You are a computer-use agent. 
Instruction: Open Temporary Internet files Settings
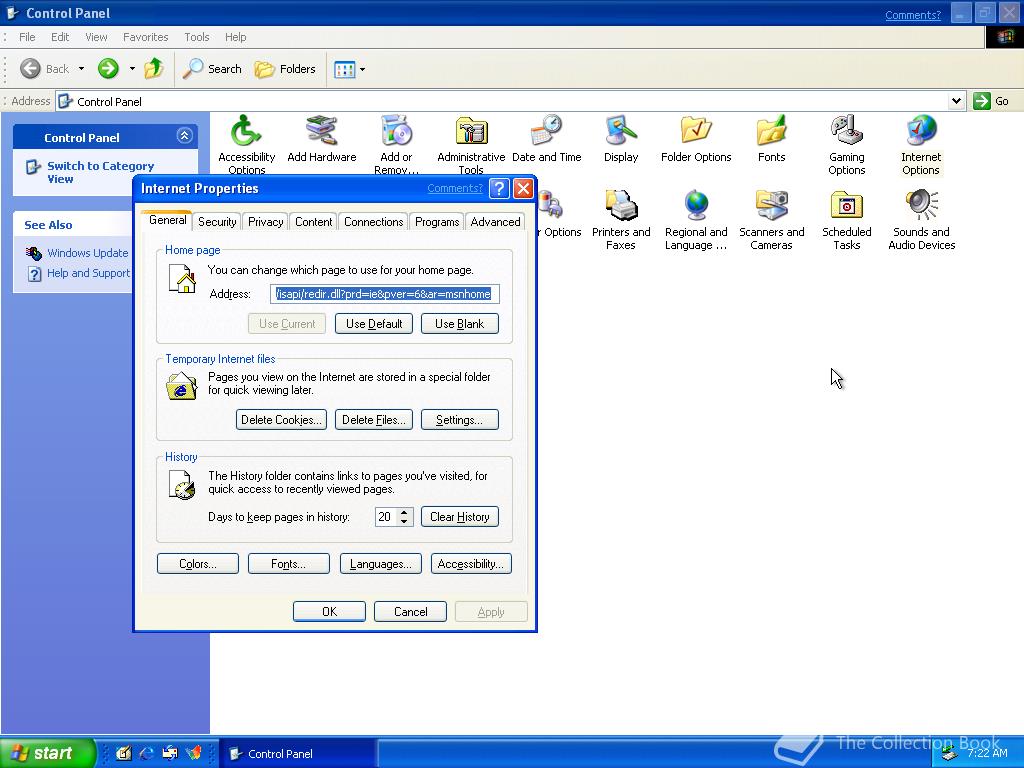point(460,420)
